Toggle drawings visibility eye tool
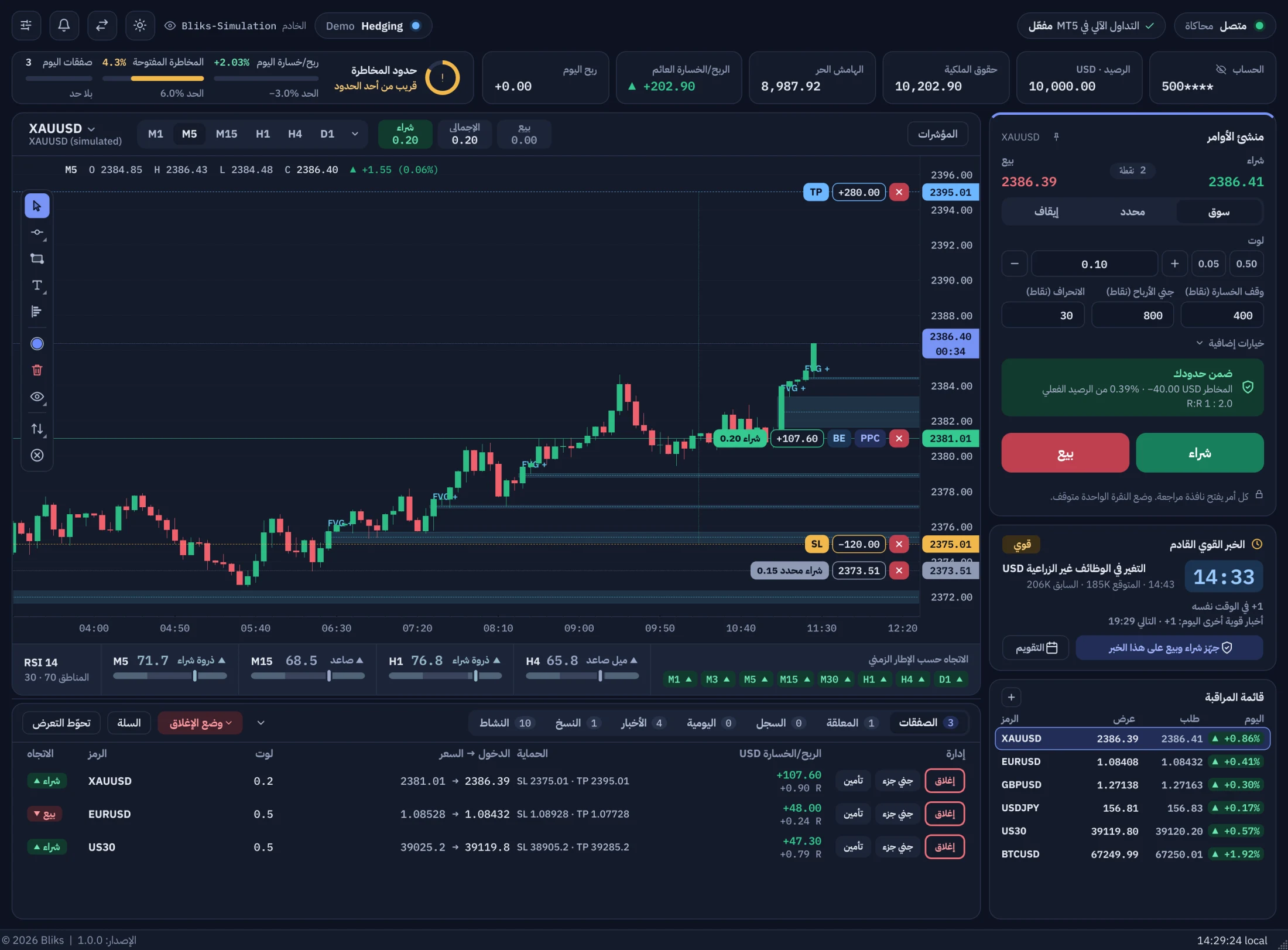The width and height of the screenshot is (1288, 950). 37,397
